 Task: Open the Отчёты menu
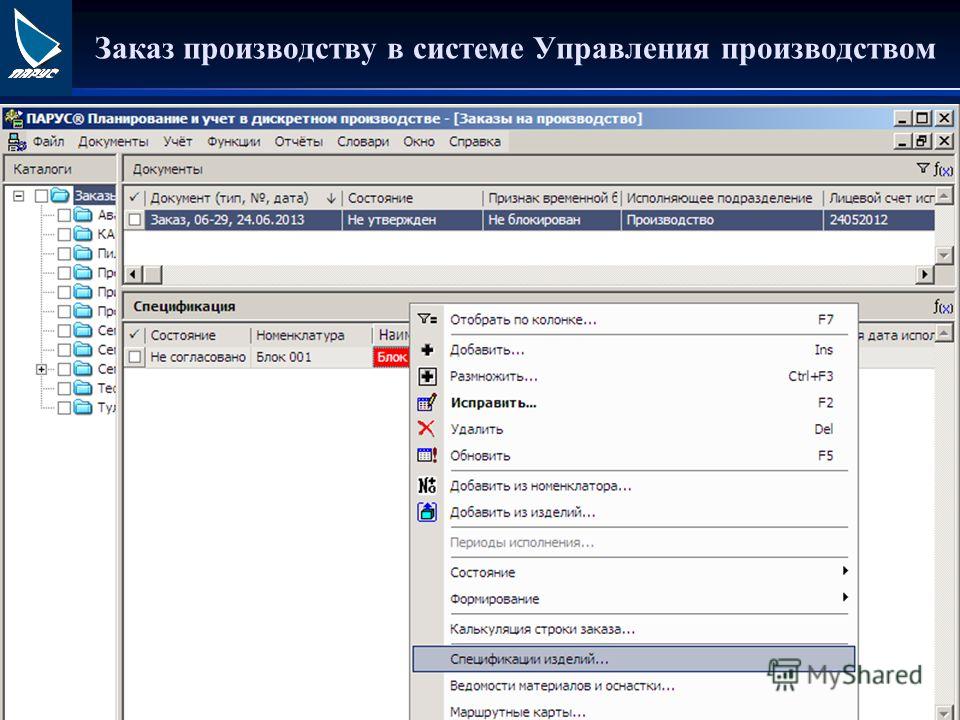pos(298,141)
